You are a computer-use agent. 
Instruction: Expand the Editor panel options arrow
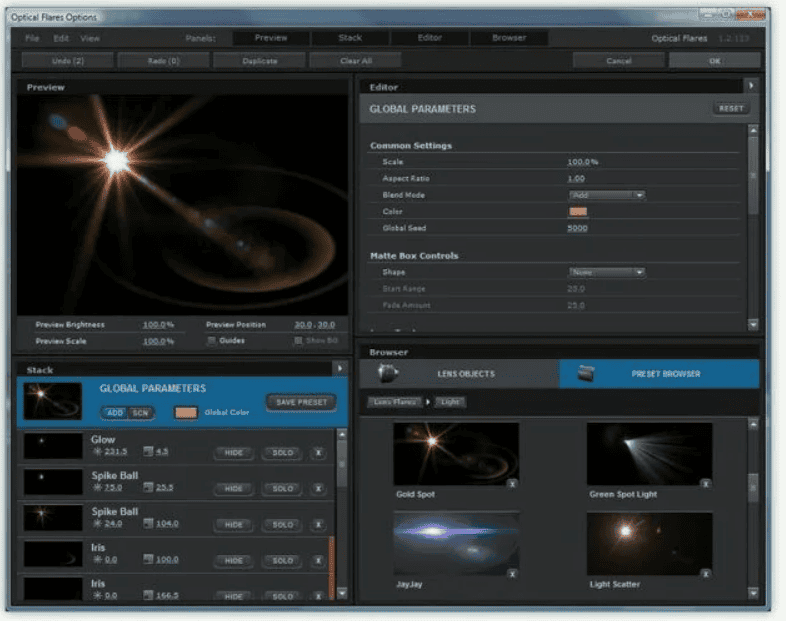point(751,86)
